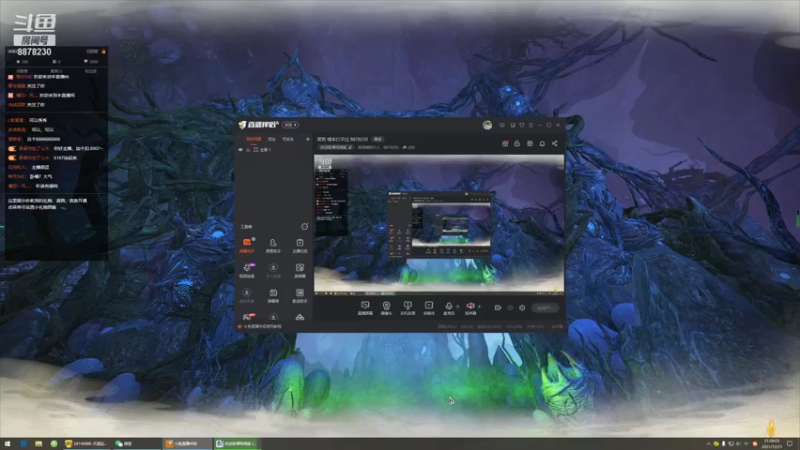Click the start streaming button
The width and height of the screenshot is (800, 450).
[544, 308]
